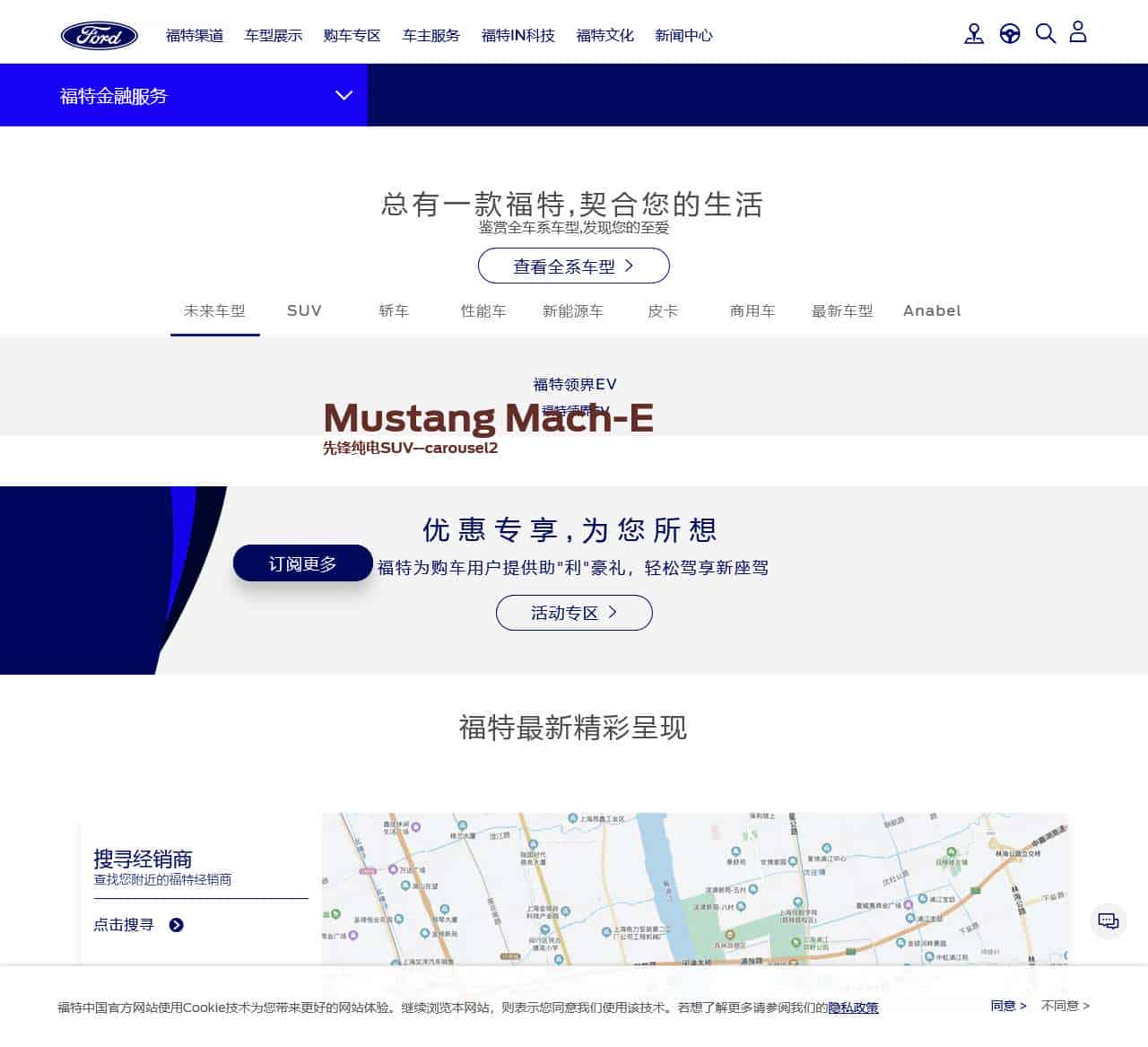Click the arrow icon beside 点击搜寻
The width and height of the screenshot is (1148, 1047).
tap(177, 925)
